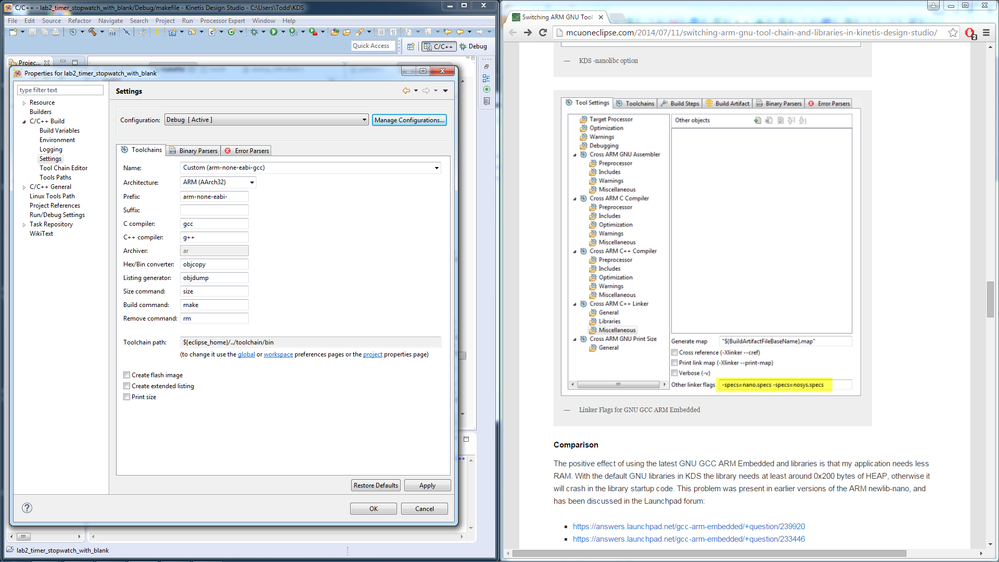
Task: Go forward in the browser
Action: 528,32
